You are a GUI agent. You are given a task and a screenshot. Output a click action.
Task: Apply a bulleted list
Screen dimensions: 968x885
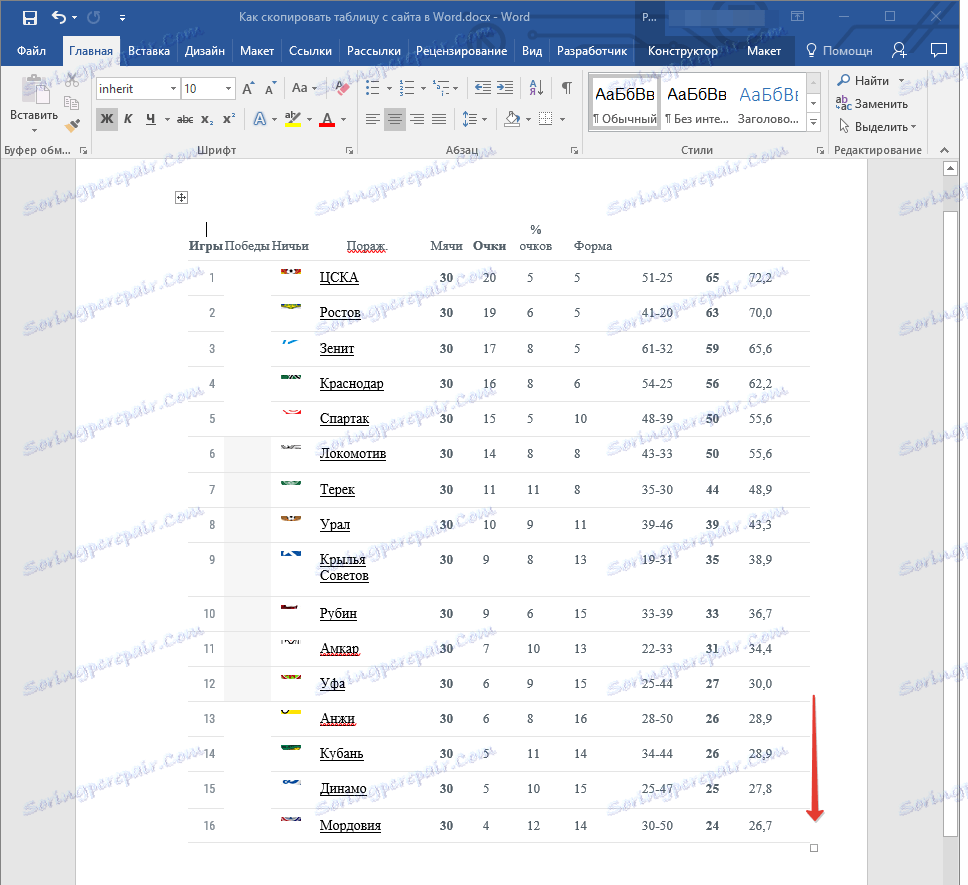[372, 88]
